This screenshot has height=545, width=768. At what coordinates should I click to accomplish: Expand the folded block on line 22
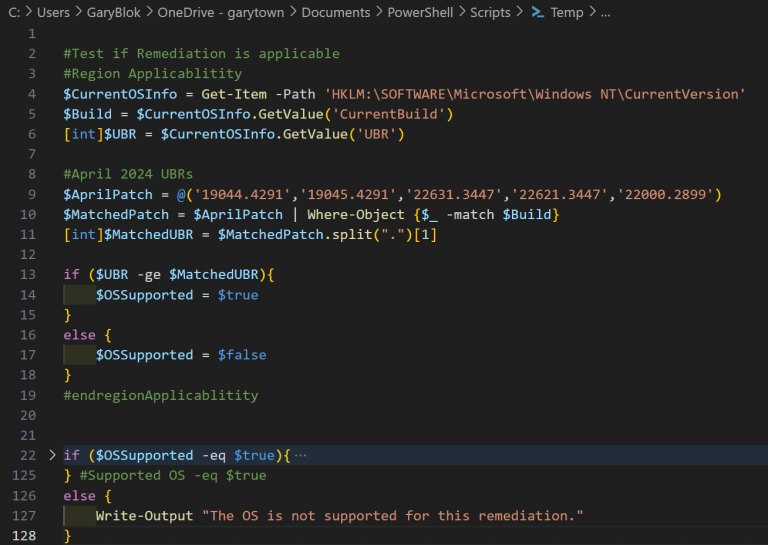point(52,455)
